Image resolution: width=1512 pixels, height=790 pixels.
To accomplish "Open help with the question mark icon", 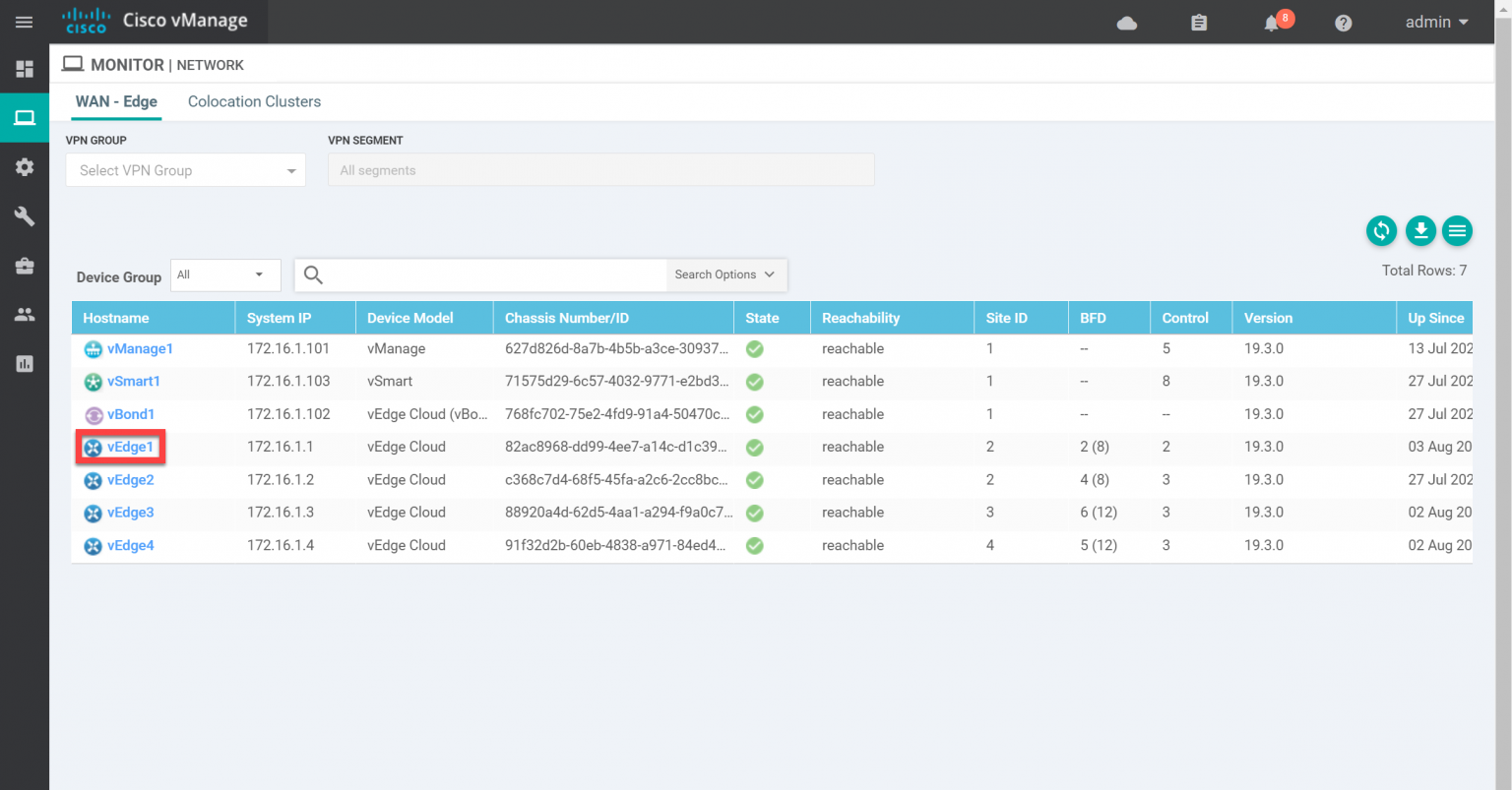I will click(1343, 22).
